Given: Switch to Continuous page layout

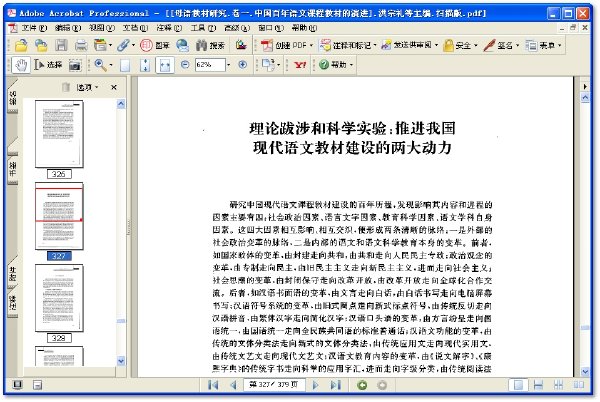Looking at the screenshot, I should coord(538,385).
